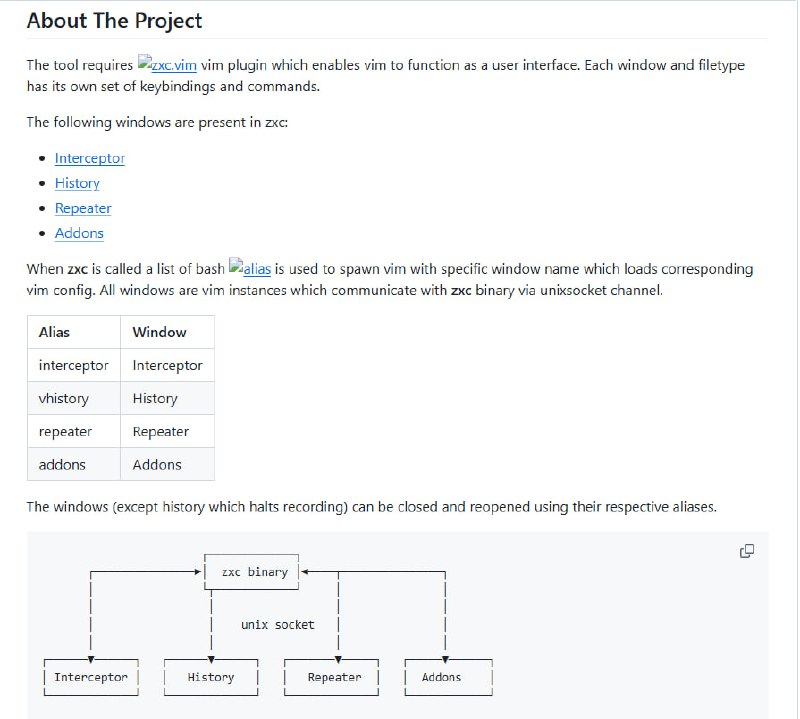Open the Addons bullet list link
Screen dimensions: 800x719
[79, 233]
